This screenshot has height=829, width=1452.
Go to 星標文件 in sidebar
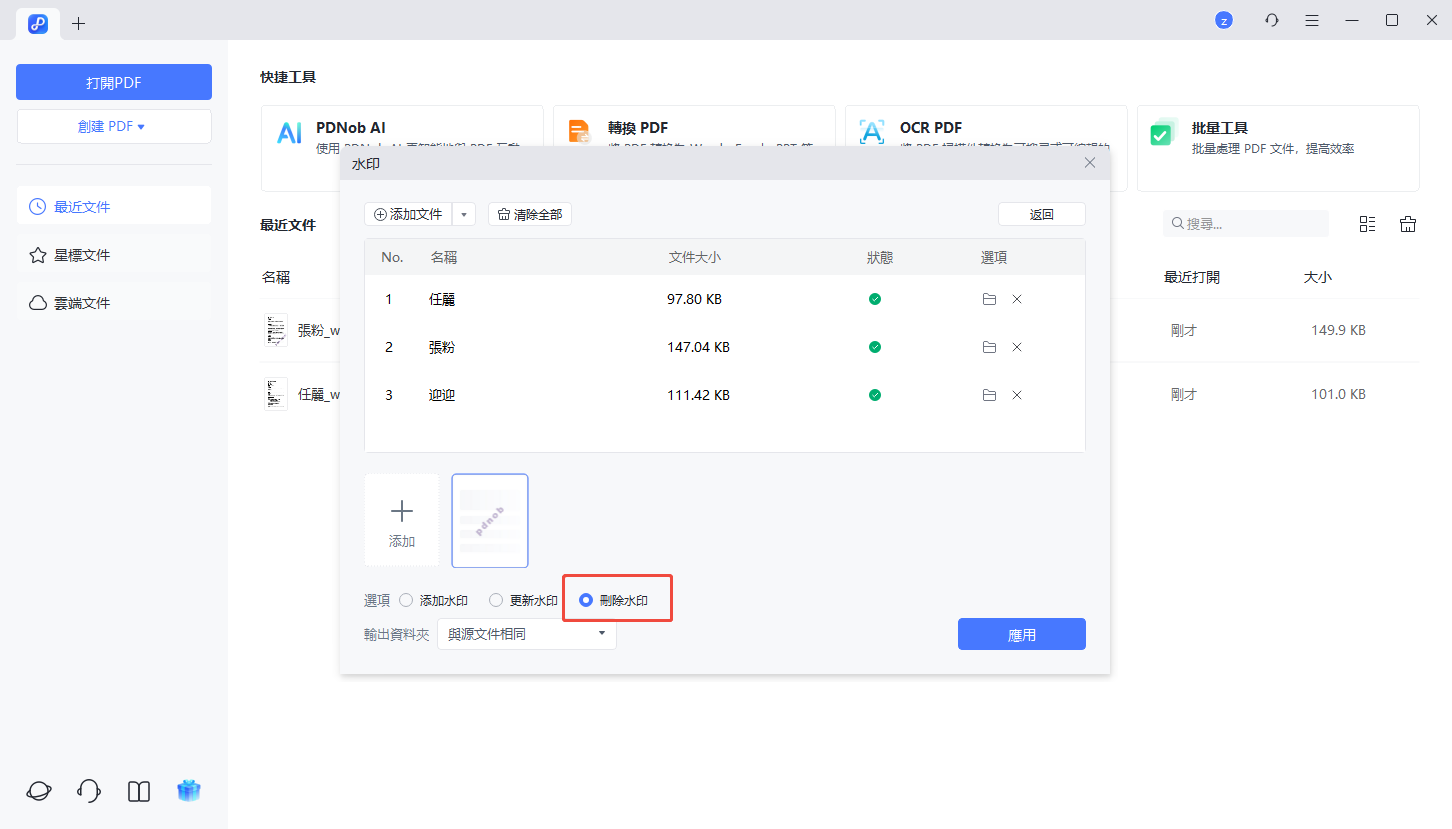point(82,255)
